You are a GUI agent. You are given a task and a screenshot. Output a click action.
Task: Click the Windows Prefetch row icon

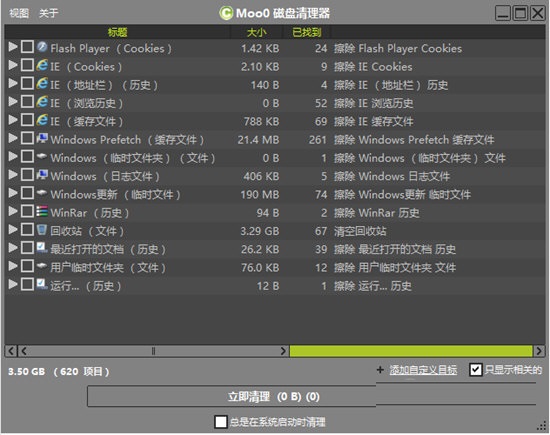[x=42, y=138]
